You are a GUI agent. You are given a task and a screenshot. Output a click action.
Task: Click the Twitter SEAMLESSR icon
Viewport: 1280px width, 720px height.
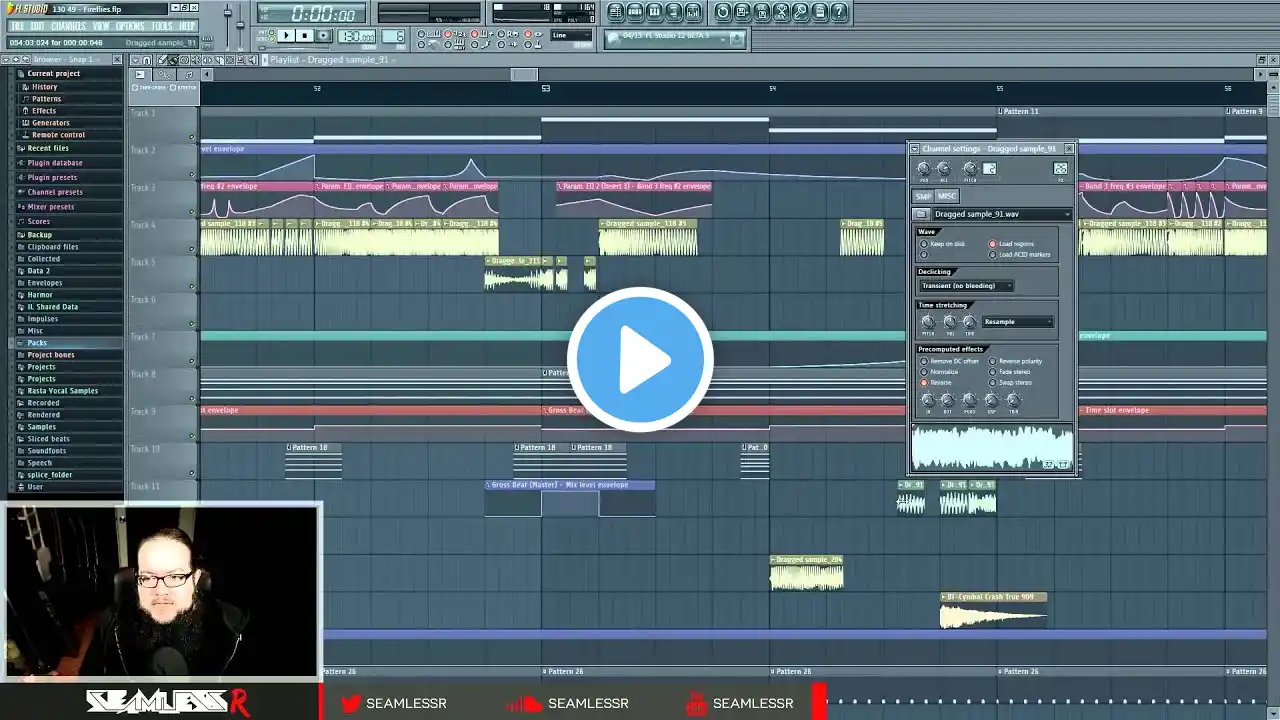pos(351,704)
